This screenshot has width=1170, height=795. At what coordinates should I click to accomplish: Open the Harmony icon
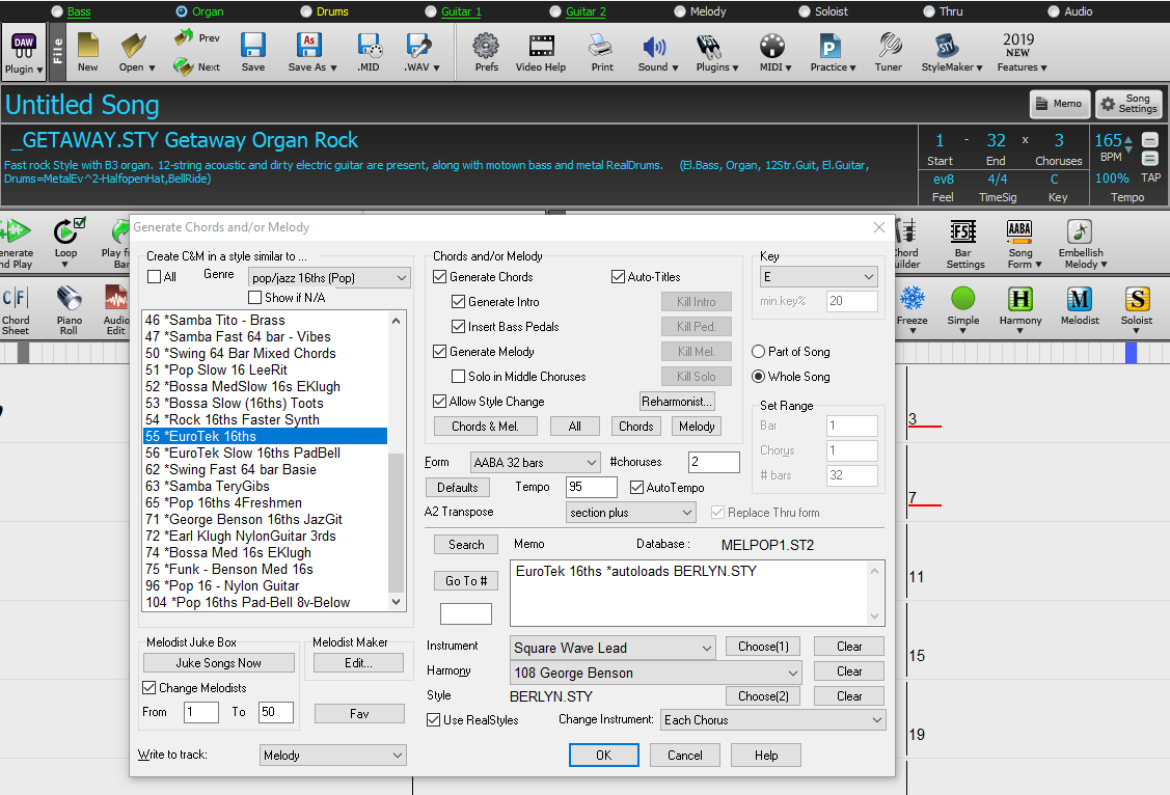(x=1020, y=305)
